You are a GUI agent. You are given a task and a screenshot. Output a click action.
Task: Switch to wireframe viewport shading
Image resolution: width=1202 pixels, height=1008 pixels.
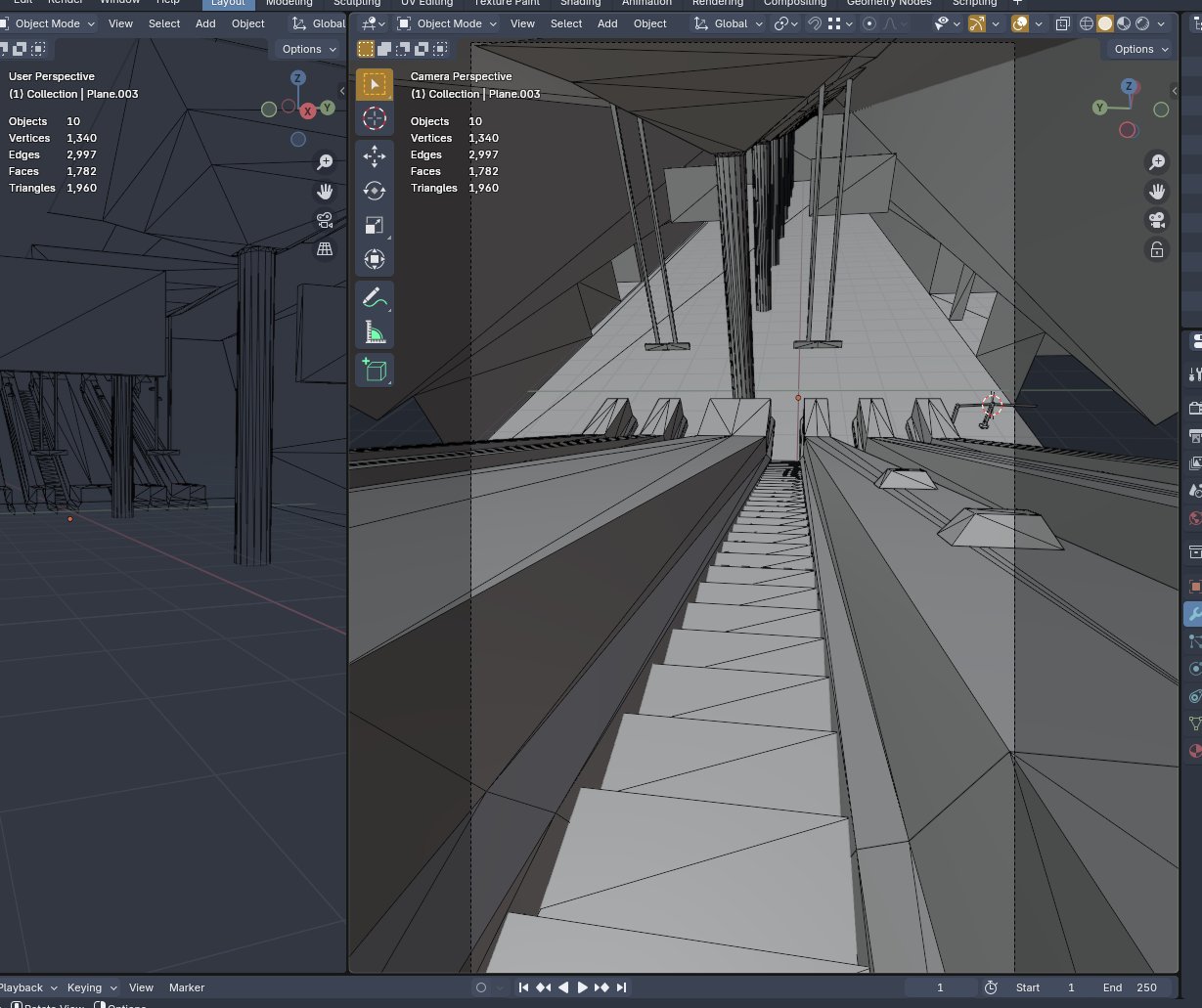(1086, 23)
